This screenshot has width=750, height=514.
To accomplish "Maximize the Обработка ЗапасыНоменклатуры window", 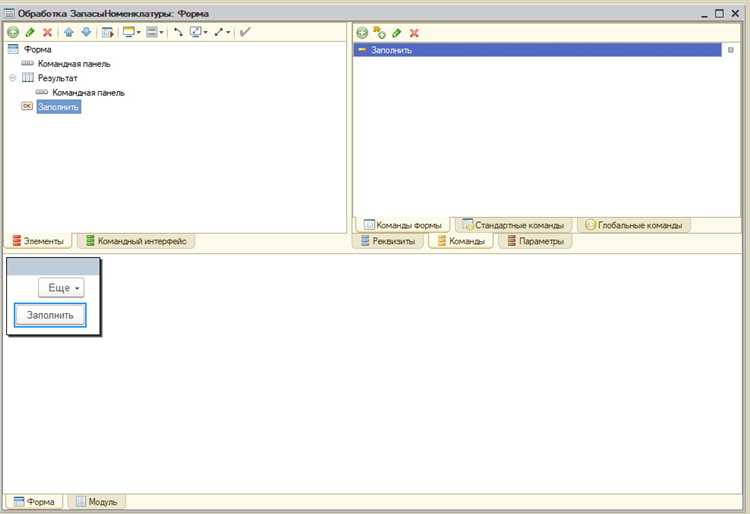I will click(719, 13).
